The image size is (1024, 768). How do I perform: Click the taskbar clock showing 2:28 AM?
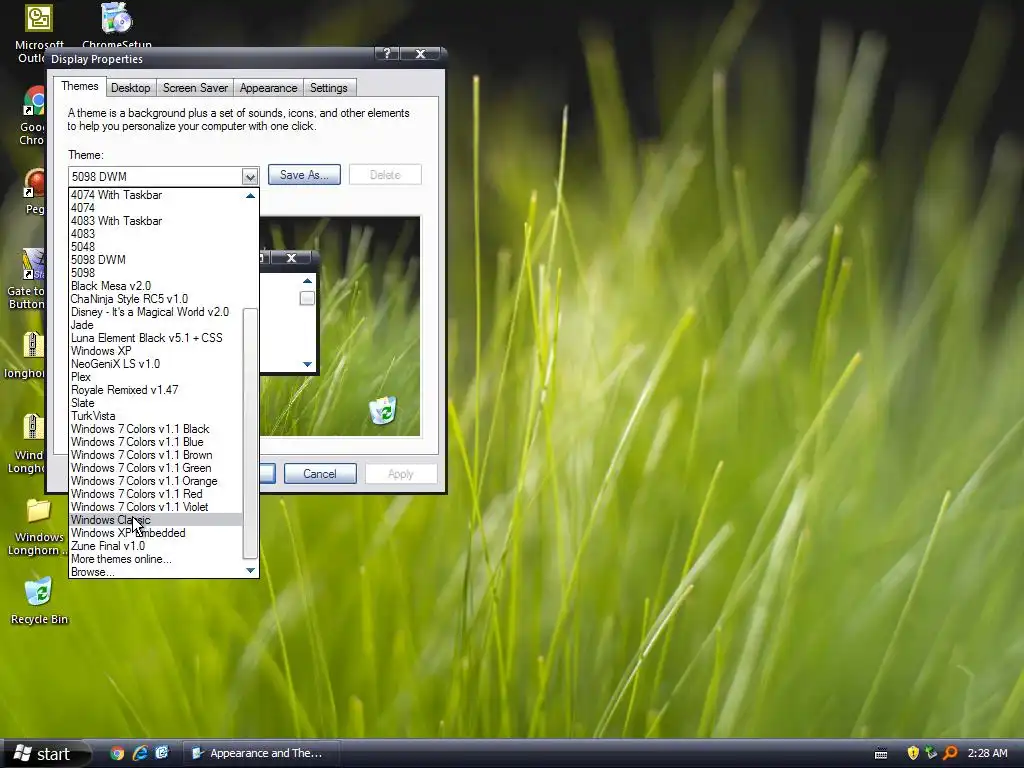[987, 753]
